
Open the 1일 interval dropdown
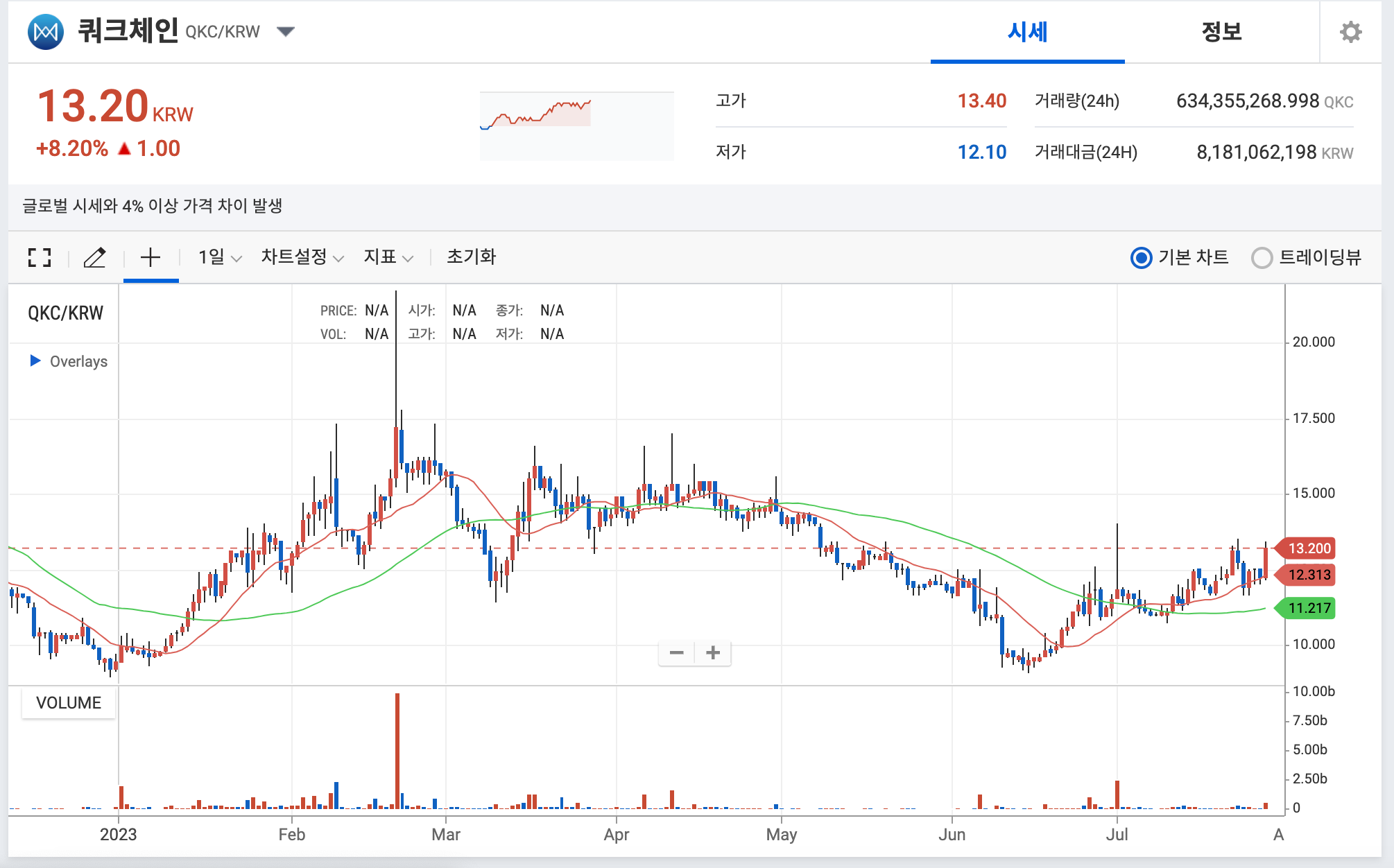[x=219, y=257]
